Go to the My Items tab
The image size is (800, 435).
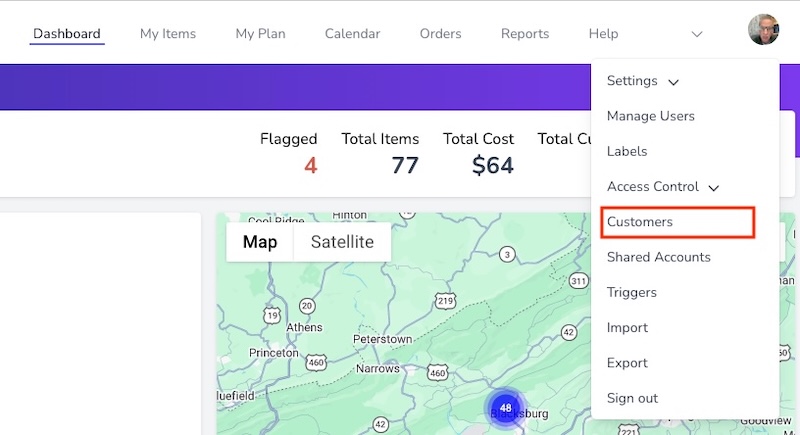[x=168, y=34]
